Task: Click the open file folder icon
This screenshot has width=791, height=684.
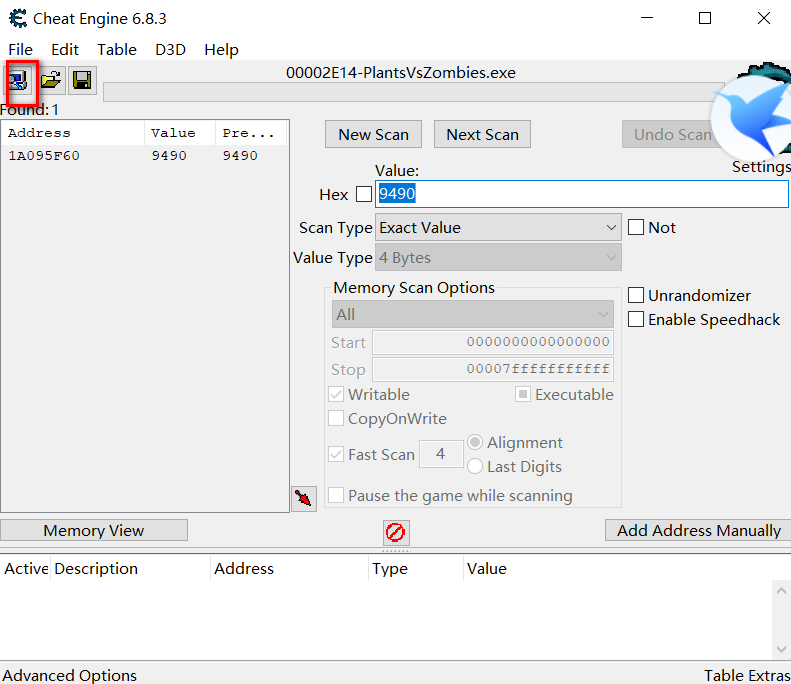Action: point(51,81)
